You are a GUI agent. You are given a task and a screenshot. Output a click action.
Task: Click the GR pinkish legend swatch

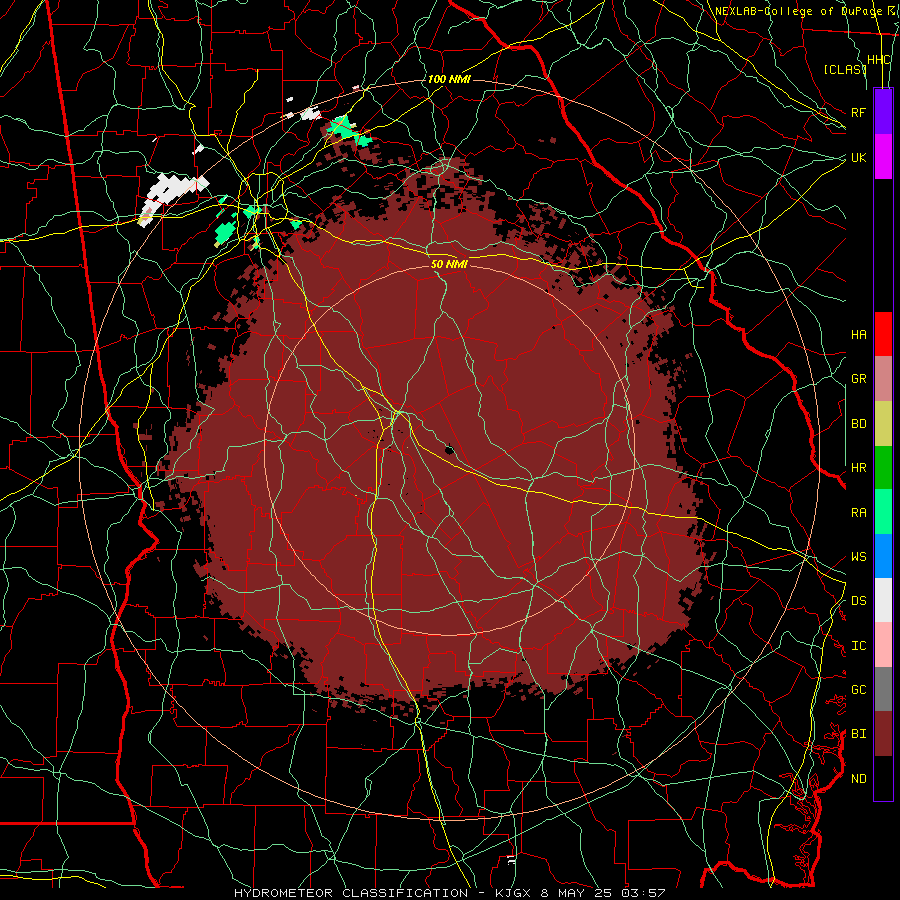(883, 379)
